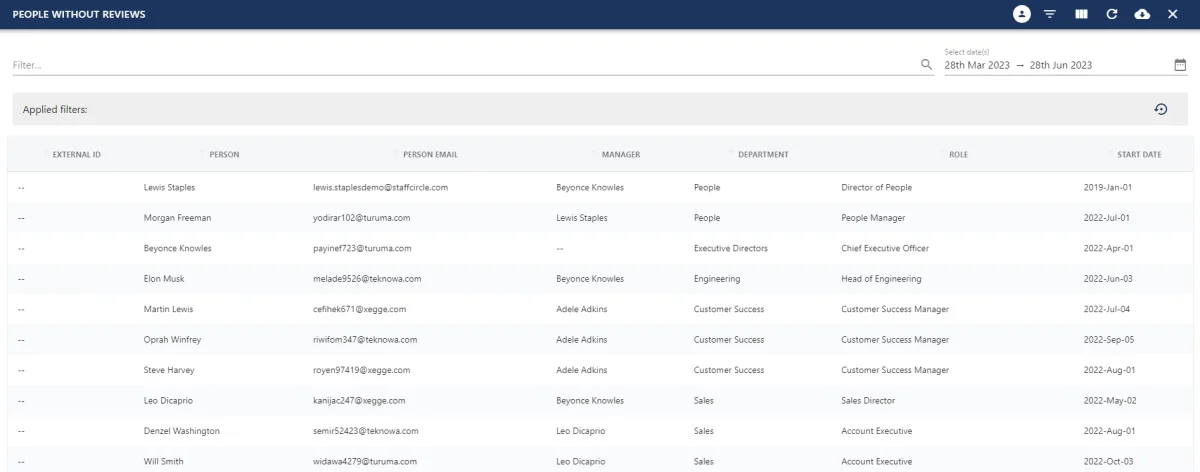Click Denzel Washington's name
Image resolution: width=1200 pixels, height=472 pixels.
182,431
